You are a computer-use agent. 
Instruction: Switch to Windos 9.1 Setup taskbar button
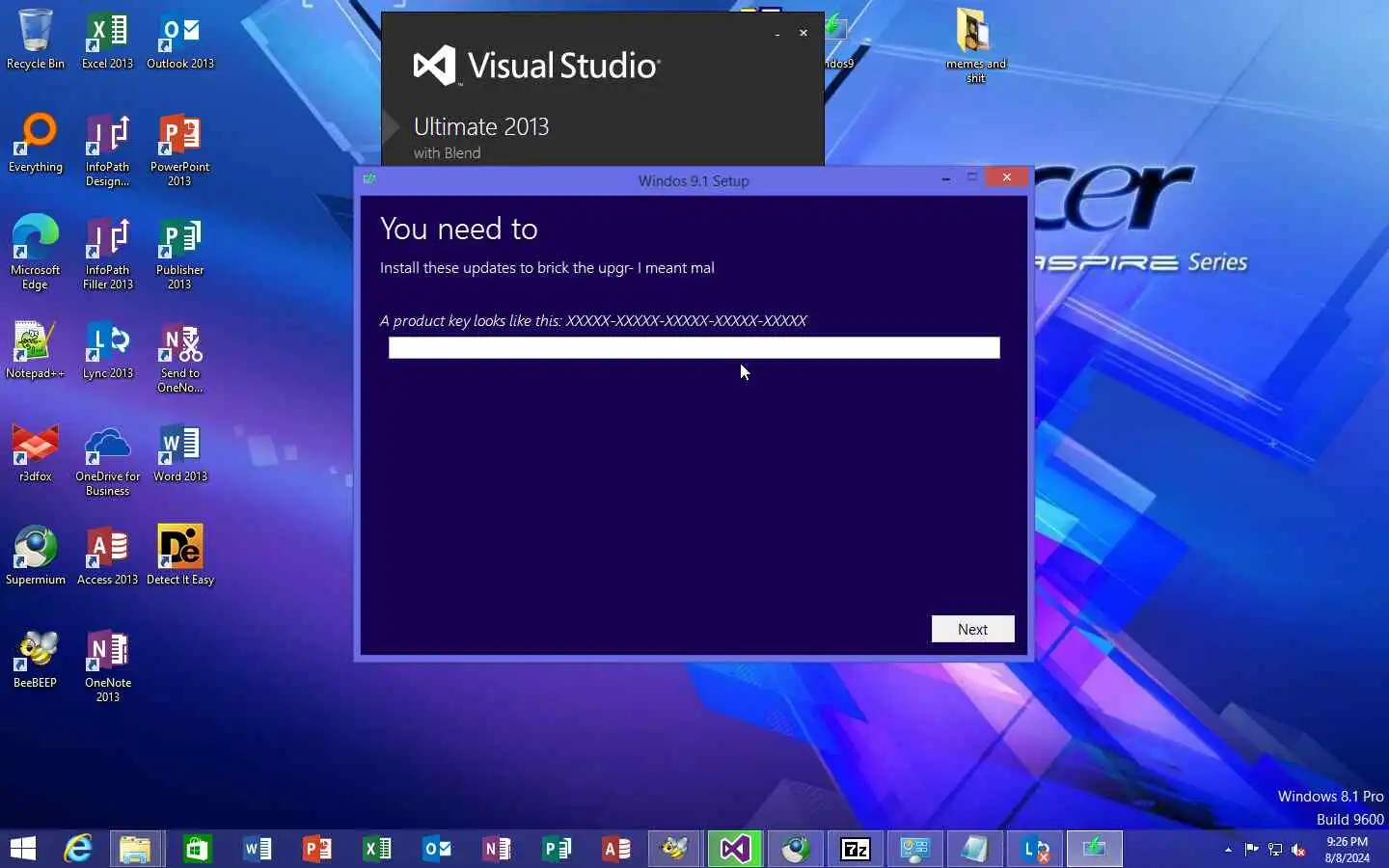[1095, 849]
